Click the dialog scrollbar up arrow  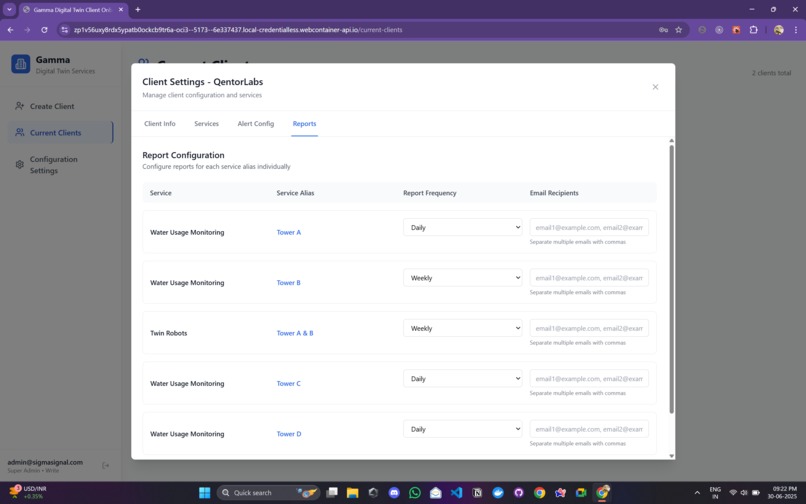coord(671,140)
